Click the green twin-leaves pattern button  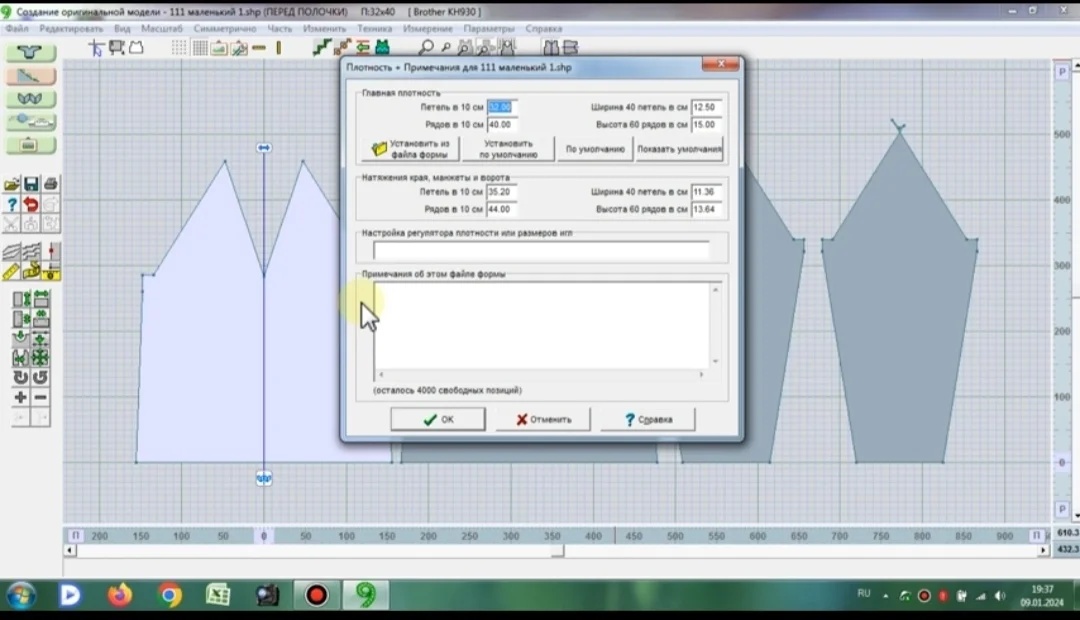(x=30, y=99)
